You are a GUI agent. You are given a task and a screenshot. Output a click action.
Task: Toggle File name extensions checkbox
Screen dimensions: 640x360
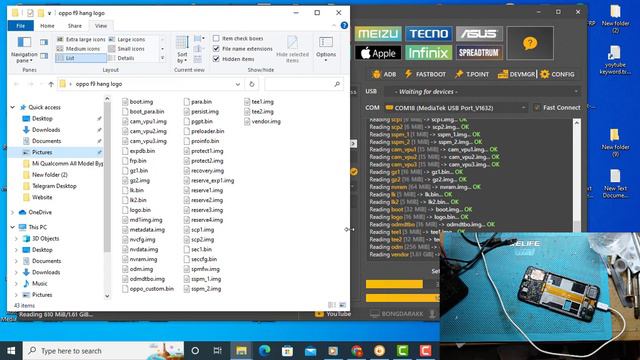tap(216, 49)
